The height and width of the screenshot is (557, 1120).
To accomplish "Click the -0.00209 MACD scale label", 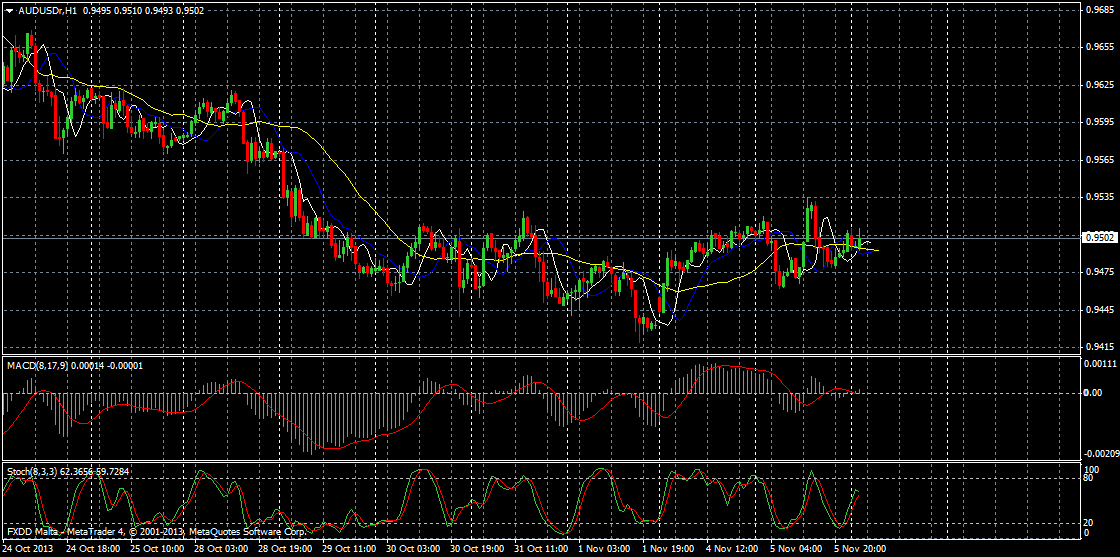I will click(x=1101, y=453).
